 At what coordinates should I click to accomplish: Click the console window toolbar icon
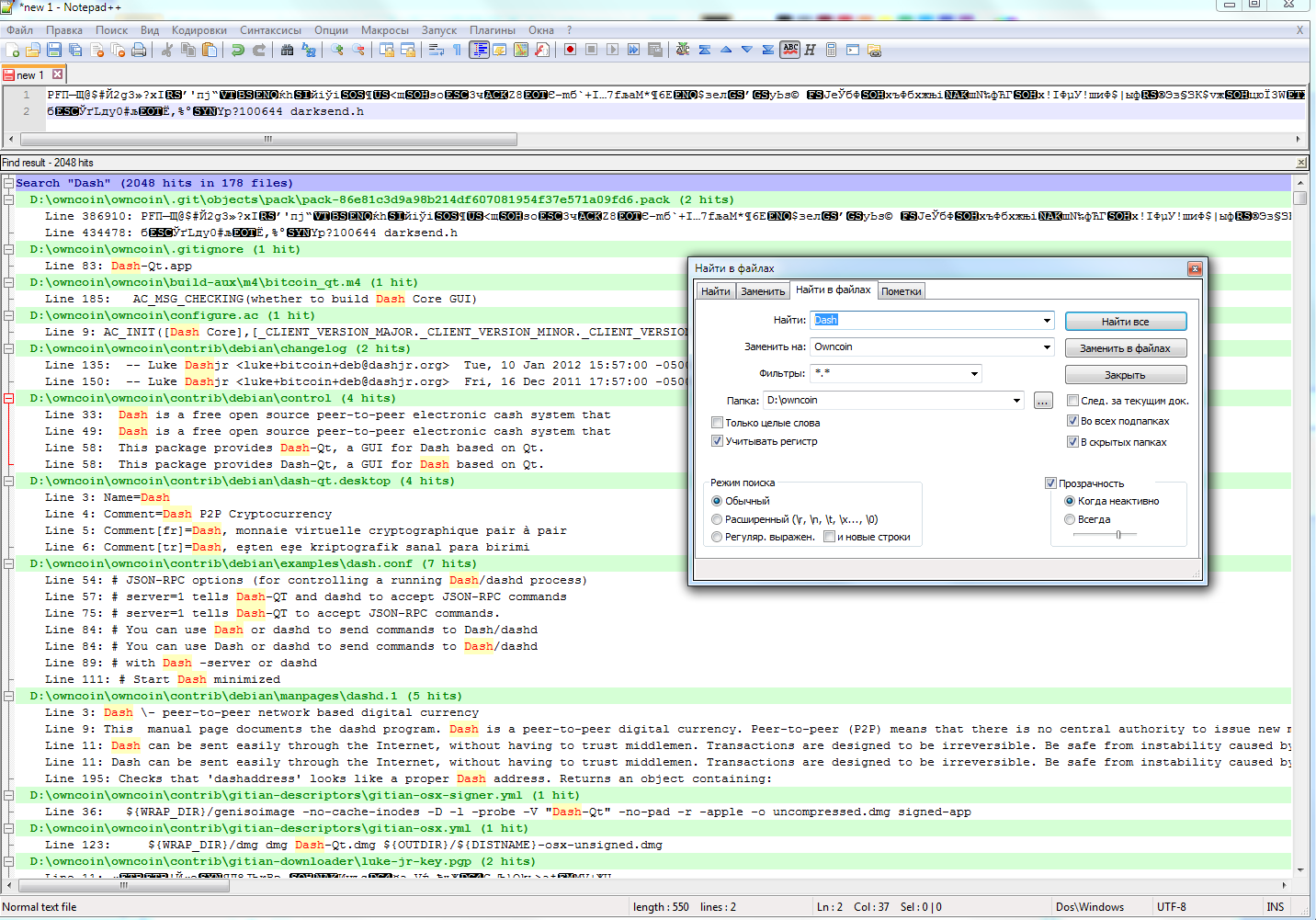click(853, 50)
